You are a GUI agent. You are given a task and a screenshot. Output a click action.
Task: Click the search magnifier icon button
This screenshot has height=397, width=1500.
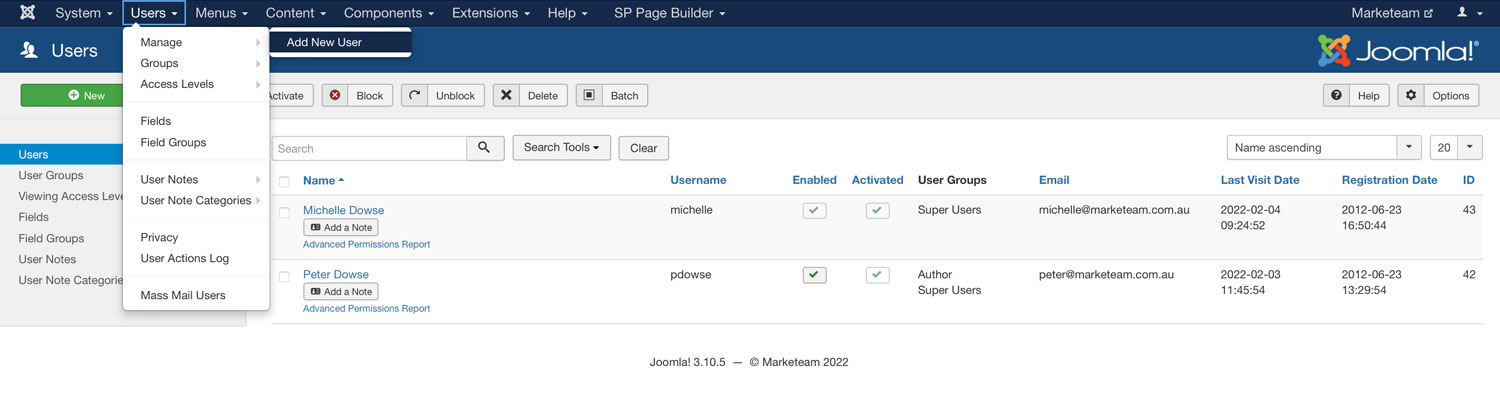click(x=484, y=148)
